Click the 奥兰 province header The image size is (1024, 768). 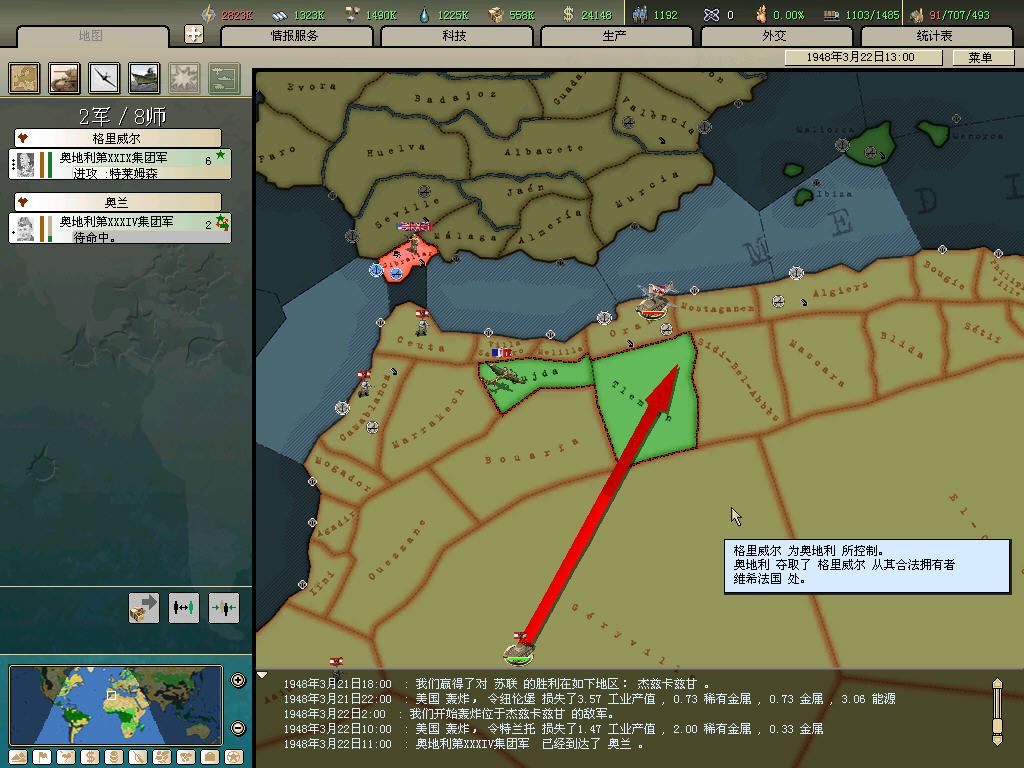pyautogui.click(x=117, y=202)
